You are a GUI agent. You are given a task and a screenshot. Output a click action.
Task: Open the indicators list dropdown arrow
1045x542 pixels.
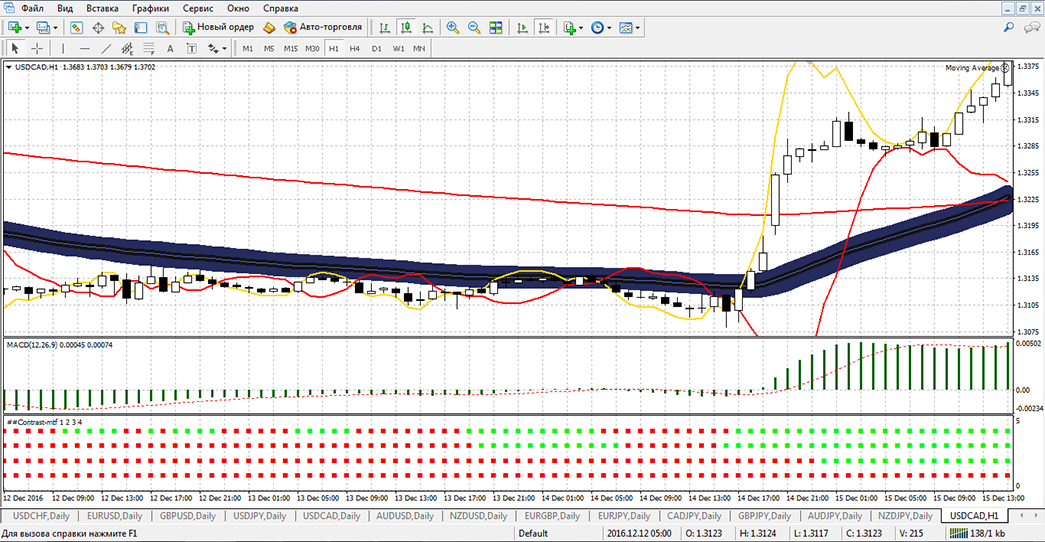tap(581, 28)
